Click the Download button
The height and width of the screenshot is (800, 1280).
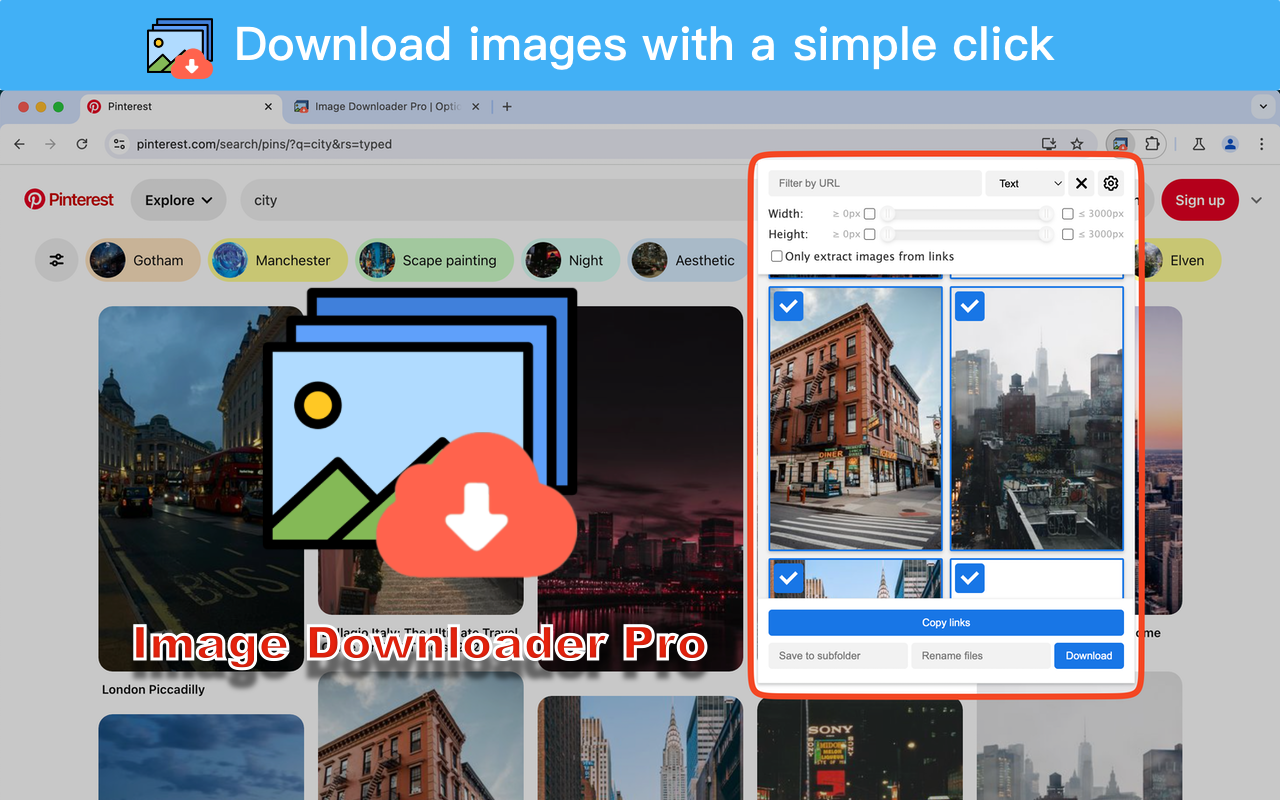click(1088, 655)
